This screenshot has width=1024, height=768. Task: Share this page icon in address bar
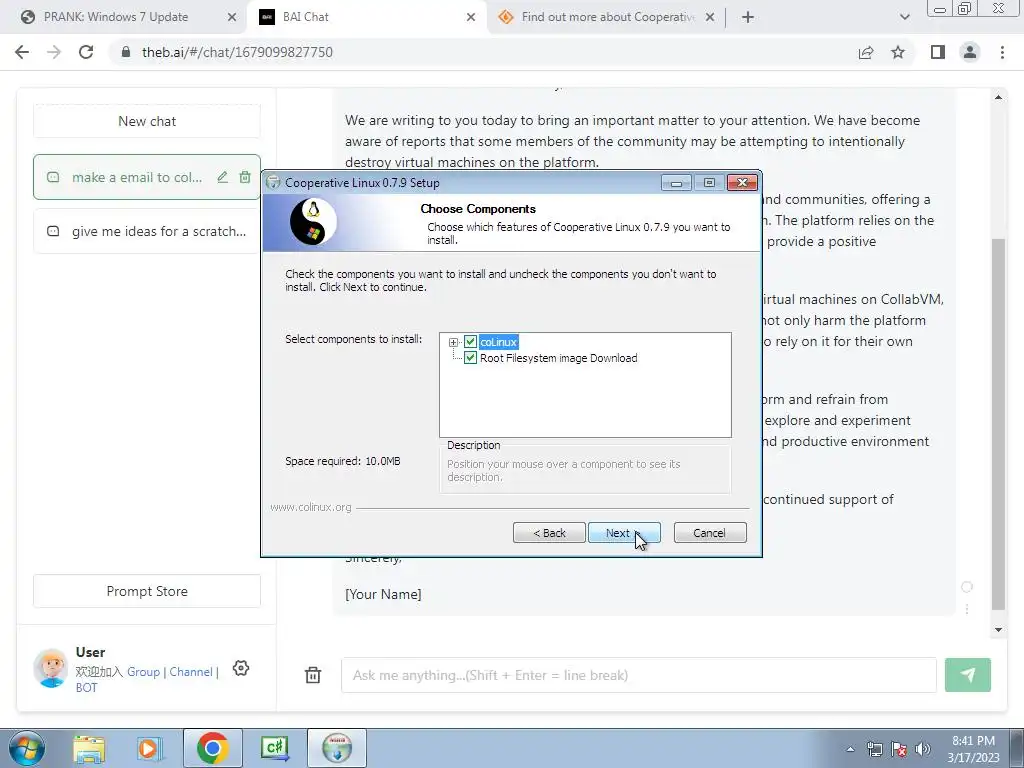(866, 52)
